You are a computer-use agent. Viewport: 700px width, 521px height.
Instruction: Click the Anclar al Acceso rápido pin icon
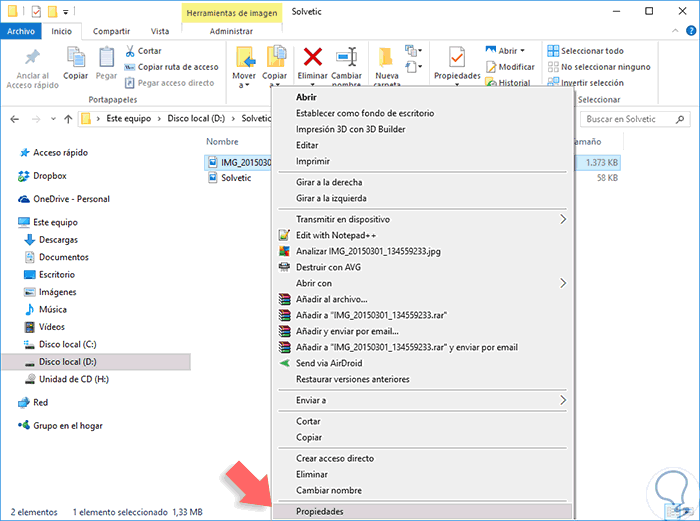(x=32, y=57)
